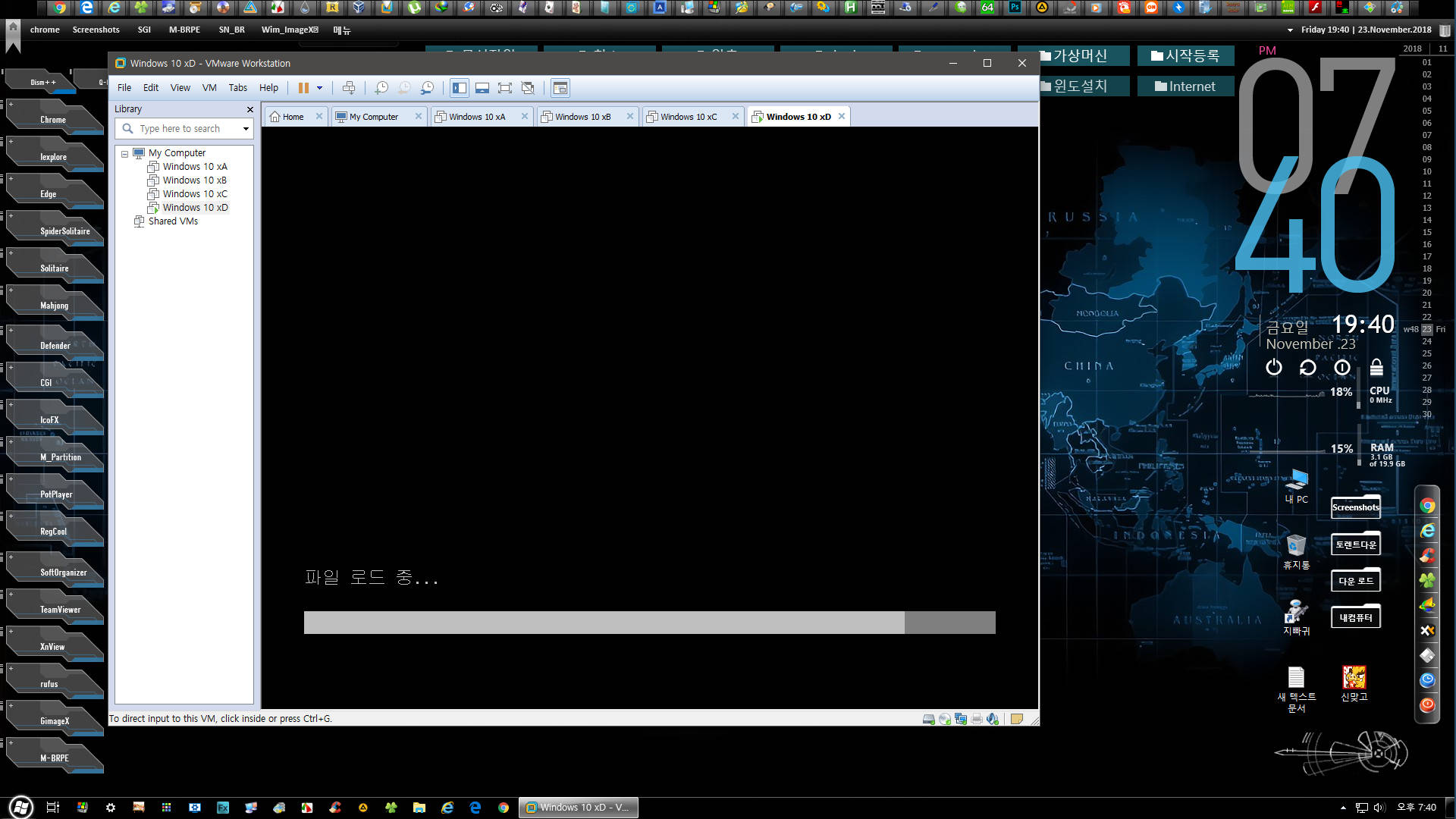Screen dimensions: 1456x819
Task: Take a snapshot of this virtual machine
Action: 381,88
